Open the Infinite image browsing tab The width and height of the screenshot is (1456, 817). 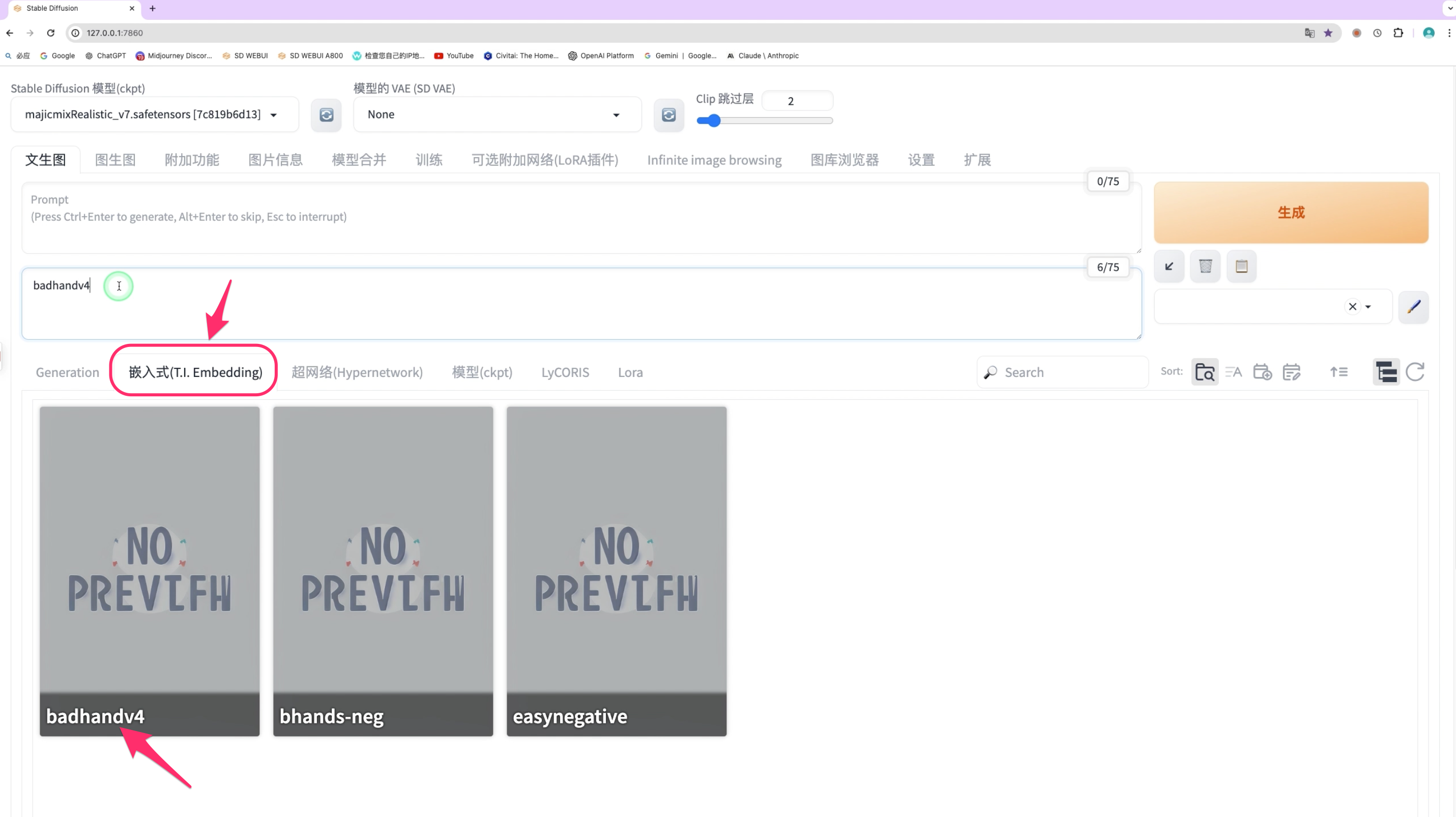click(x=714, y=160)
